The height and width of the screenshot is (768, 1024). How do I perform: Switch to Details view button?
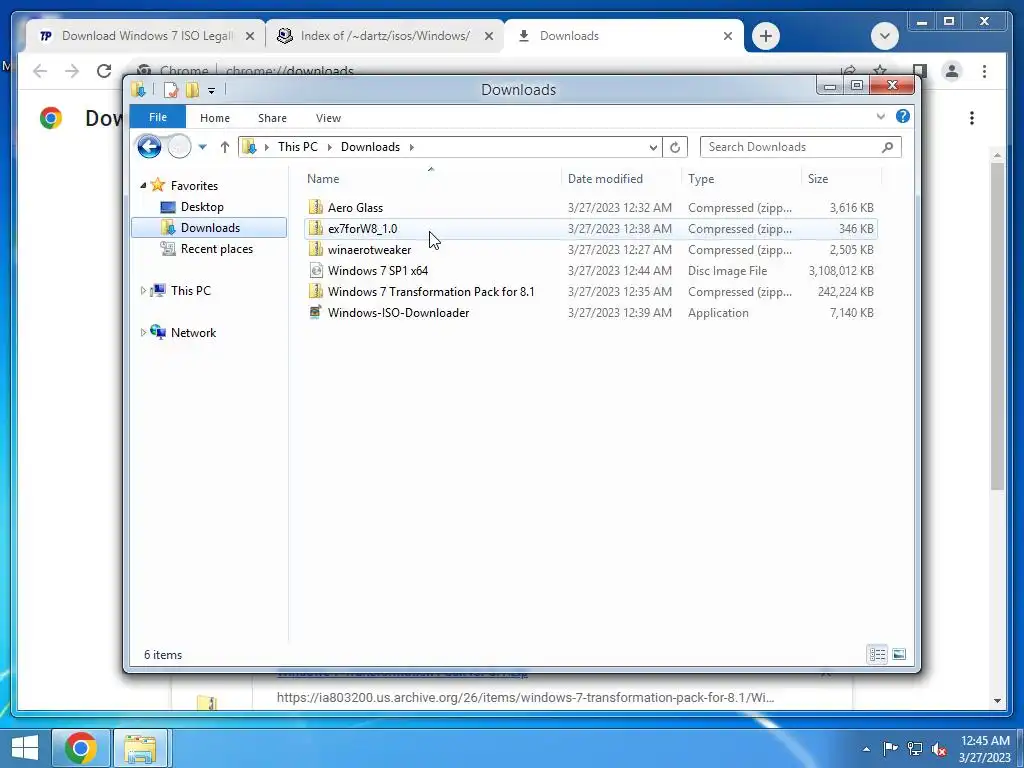click(x=877, y=654)
